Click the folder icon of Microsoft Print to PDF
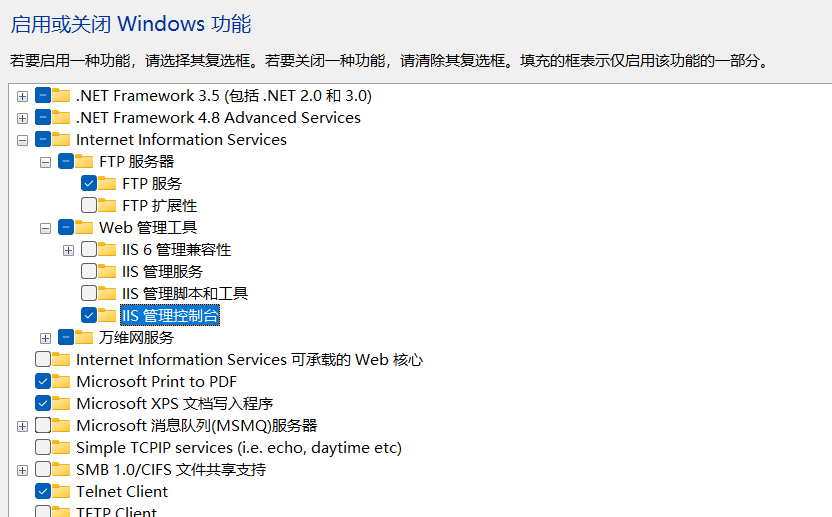 pos(60,381)
